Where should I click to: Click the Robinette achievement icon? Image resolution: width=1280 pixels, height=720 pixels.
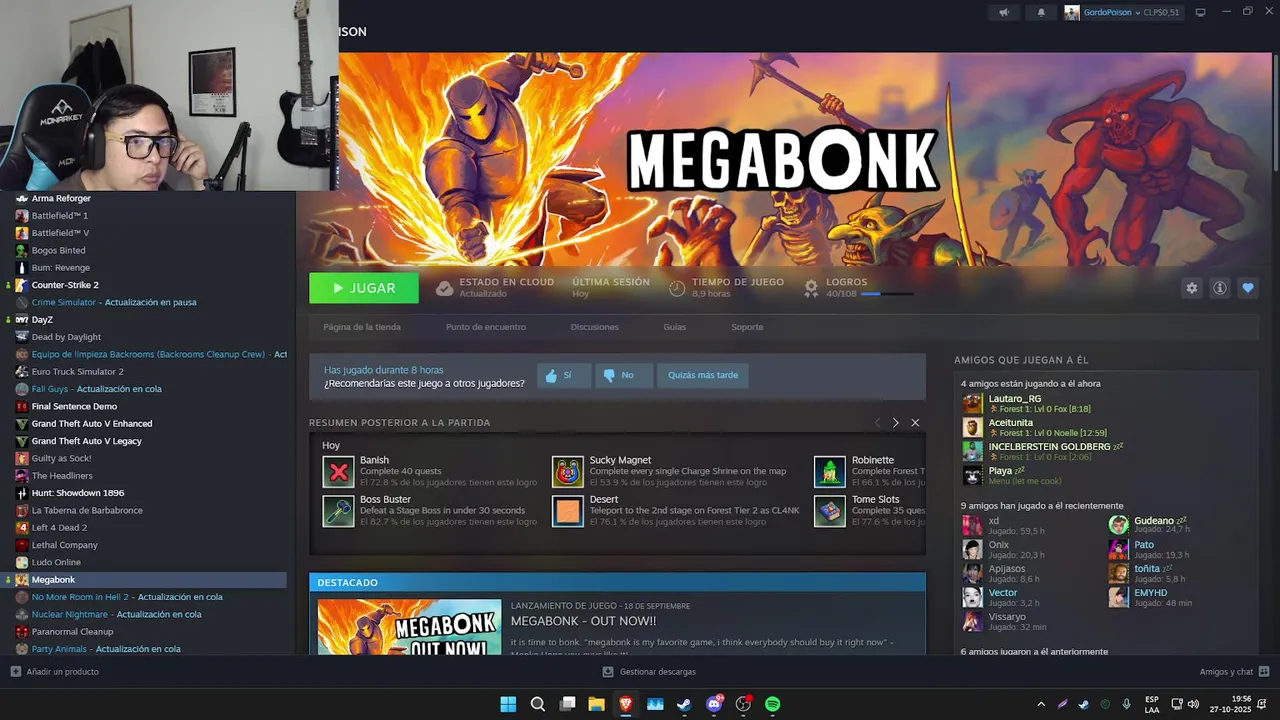(830, 471)
